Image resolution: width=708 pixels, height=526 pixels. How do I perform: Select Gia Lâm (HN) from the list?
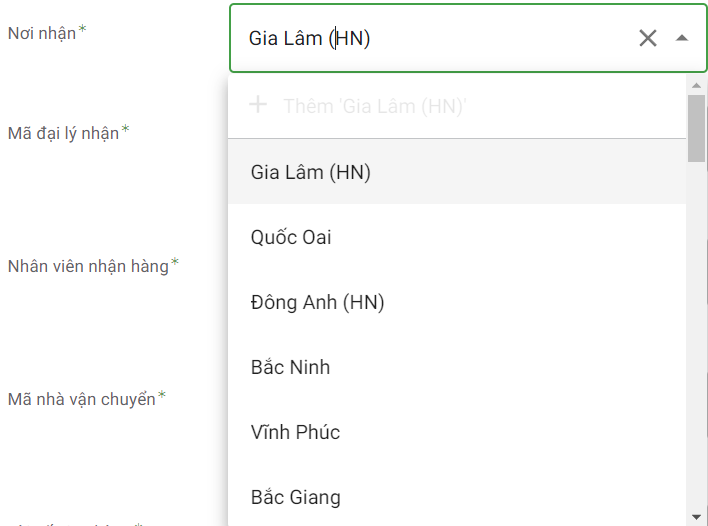[x=311, y=172]
